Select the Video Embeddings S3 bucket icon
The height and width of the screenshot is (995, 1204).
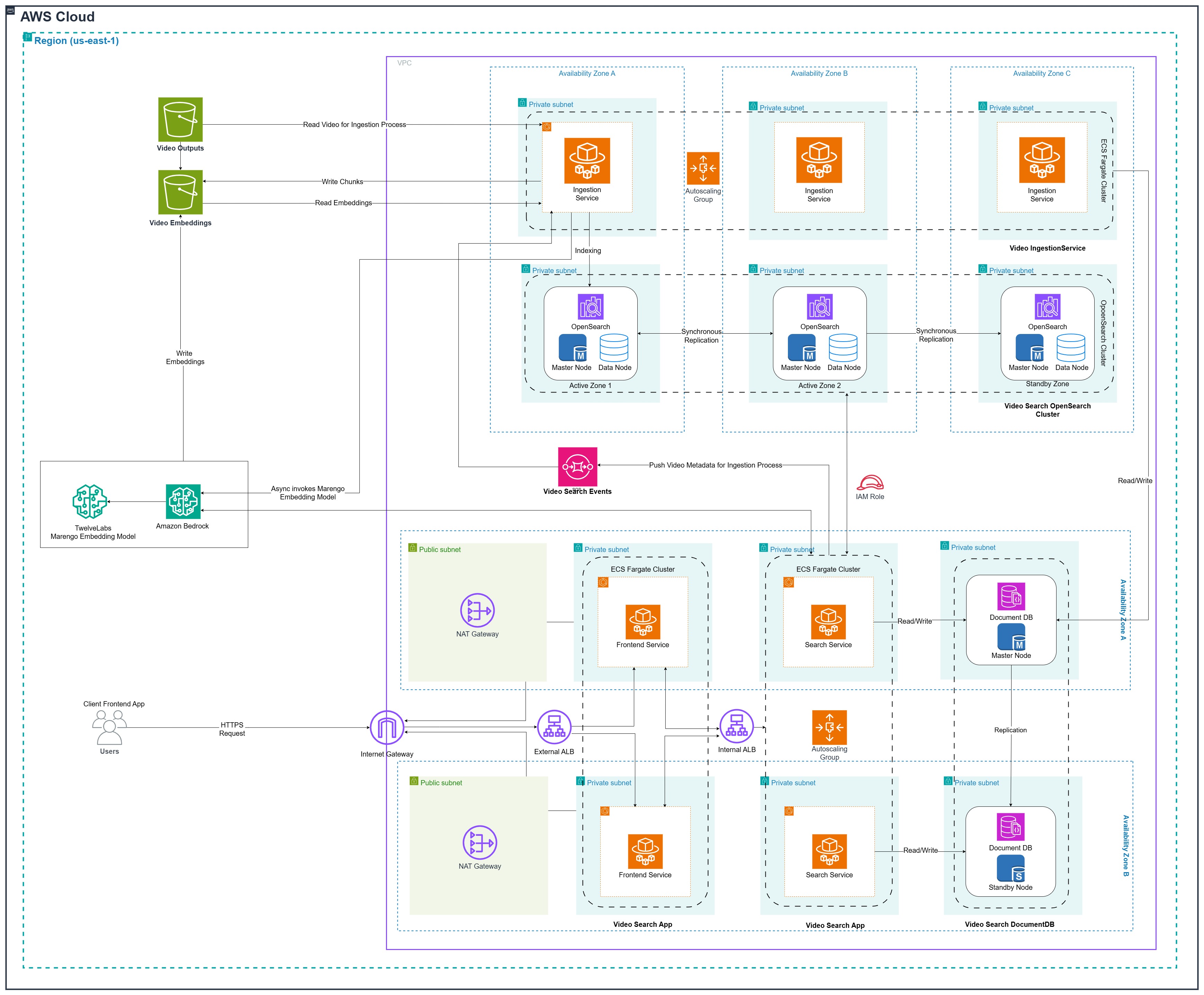(181, 192)
